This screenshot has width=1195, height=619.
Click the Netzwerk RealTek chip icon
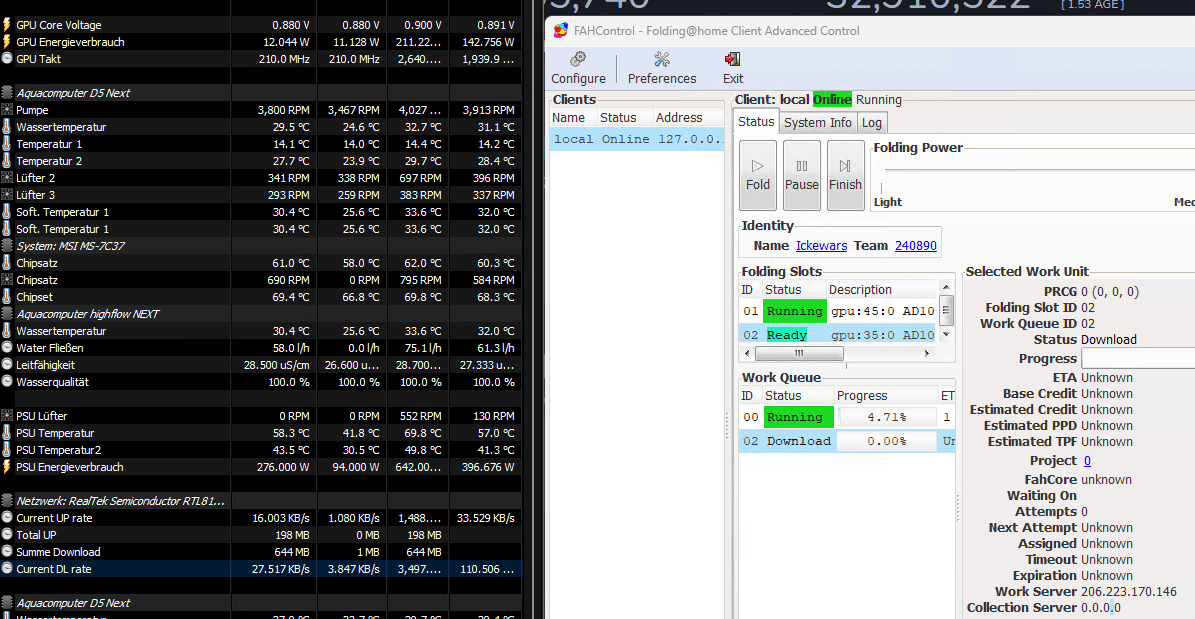[x=8, y=501]
